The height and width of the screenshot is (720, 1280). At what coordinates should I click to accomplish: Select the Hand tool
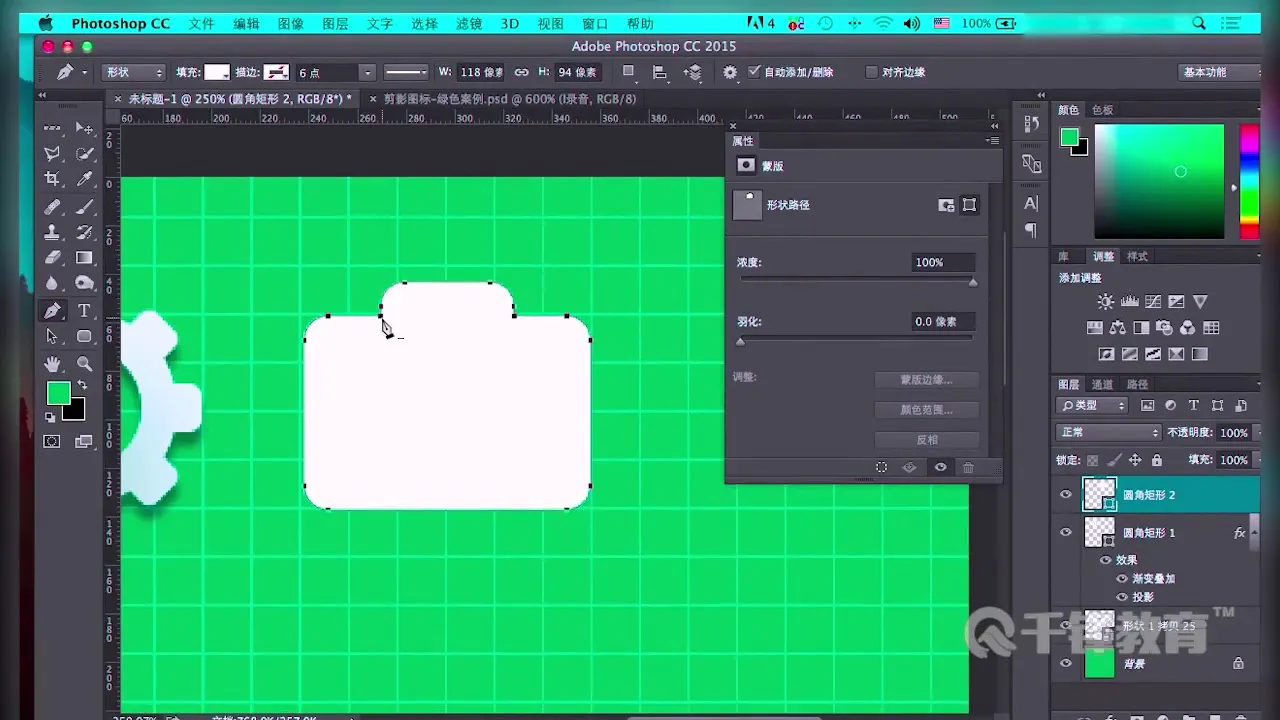click(x=53, y=364)
